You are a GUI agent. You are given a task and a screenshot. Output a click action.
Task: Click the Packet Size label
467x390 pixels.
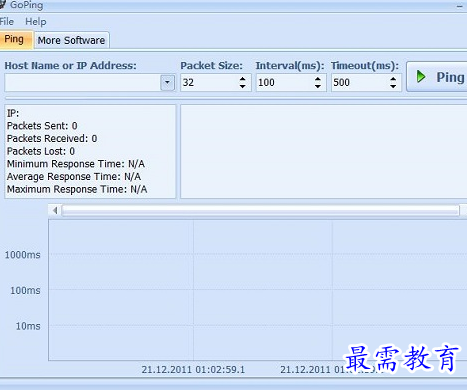coord(212,66)
